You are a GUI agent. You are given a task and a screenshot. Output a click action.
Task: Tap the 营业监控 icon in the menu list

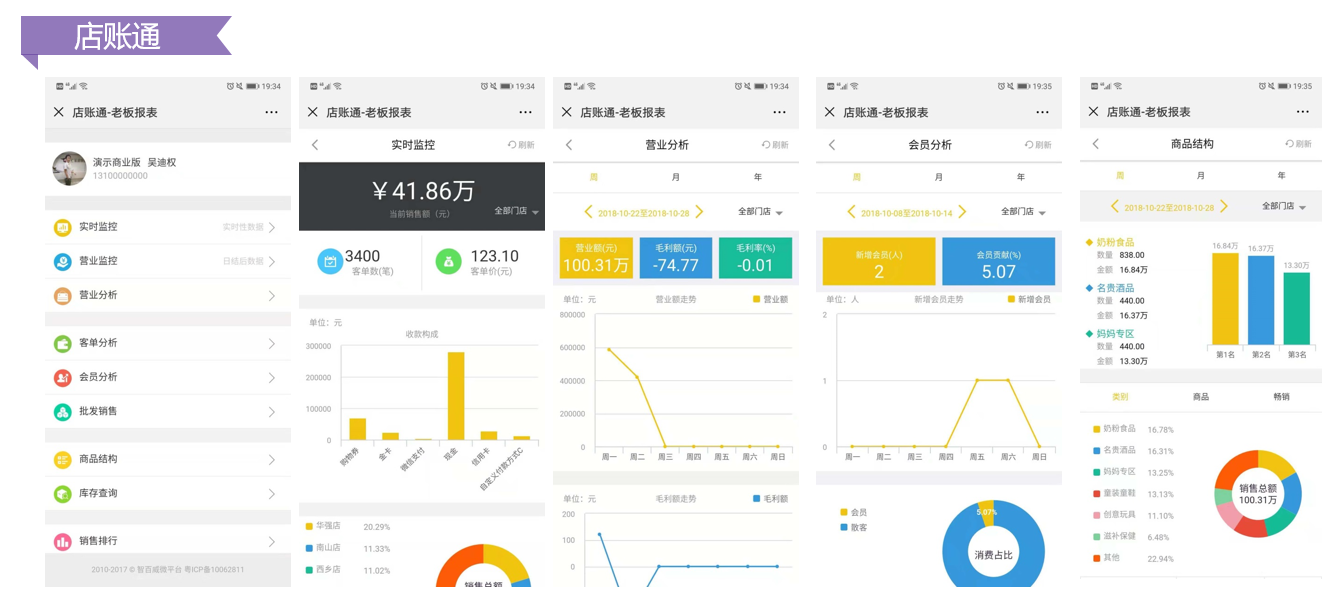pos(62,261)
